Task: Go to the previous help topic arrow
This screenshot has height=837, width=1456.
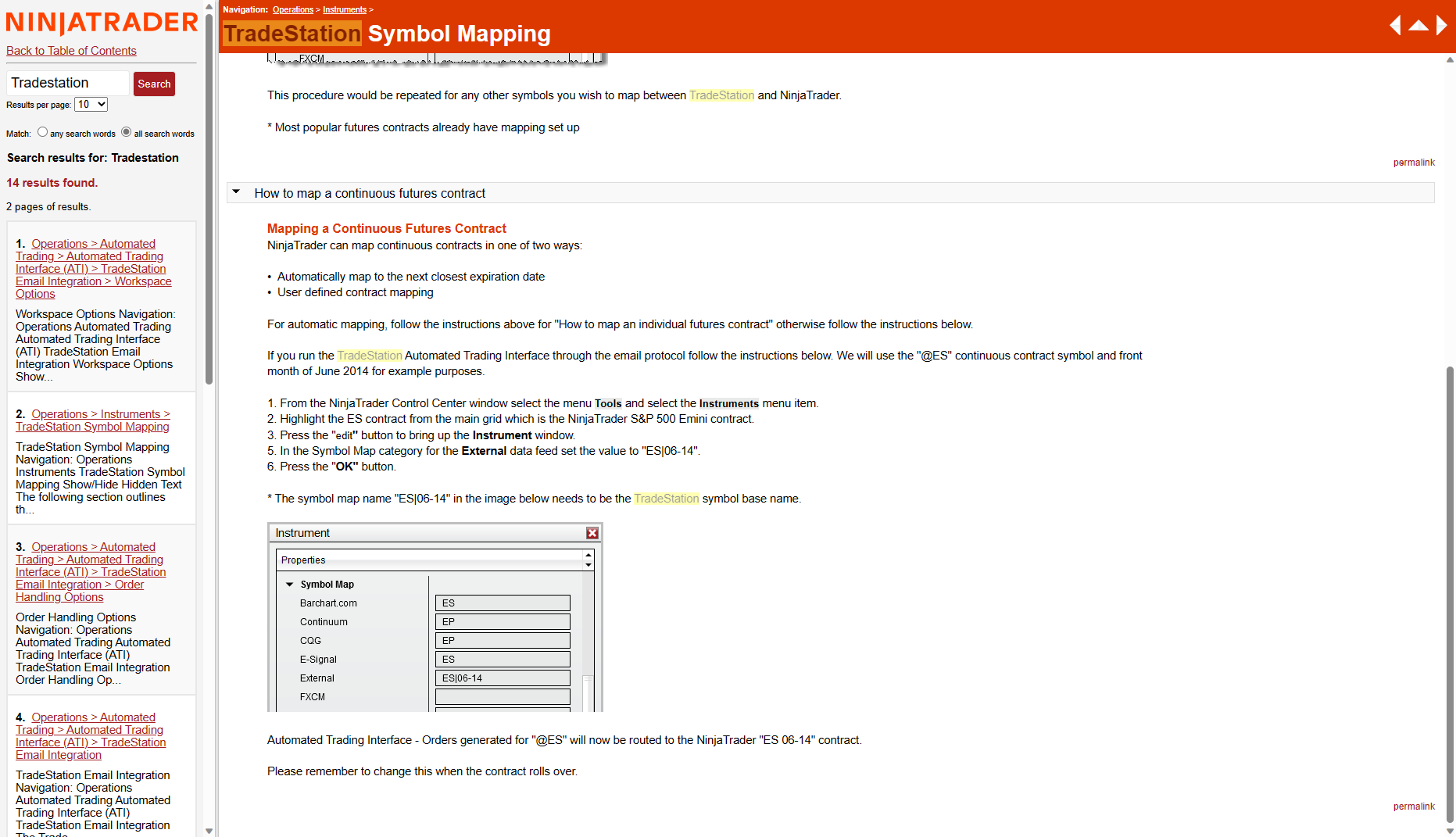Action: click(1395, 26)
